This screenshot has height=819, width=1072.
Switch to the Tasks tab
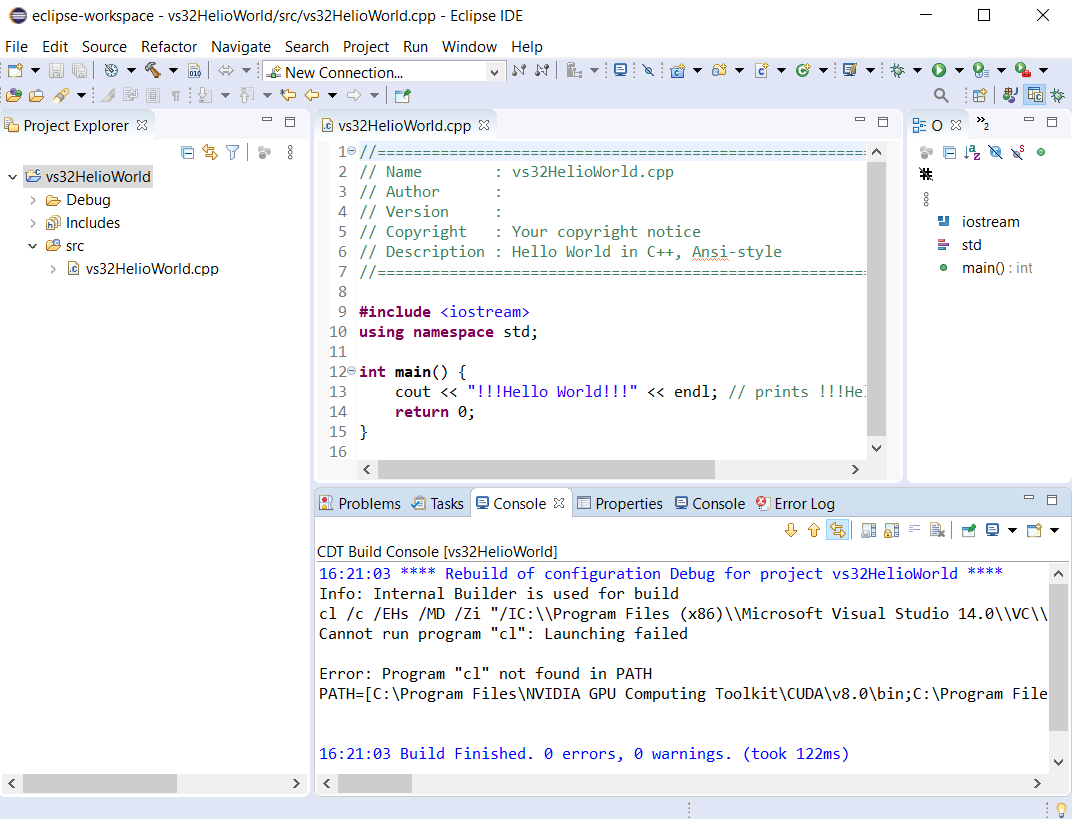[x=438, y=503]
